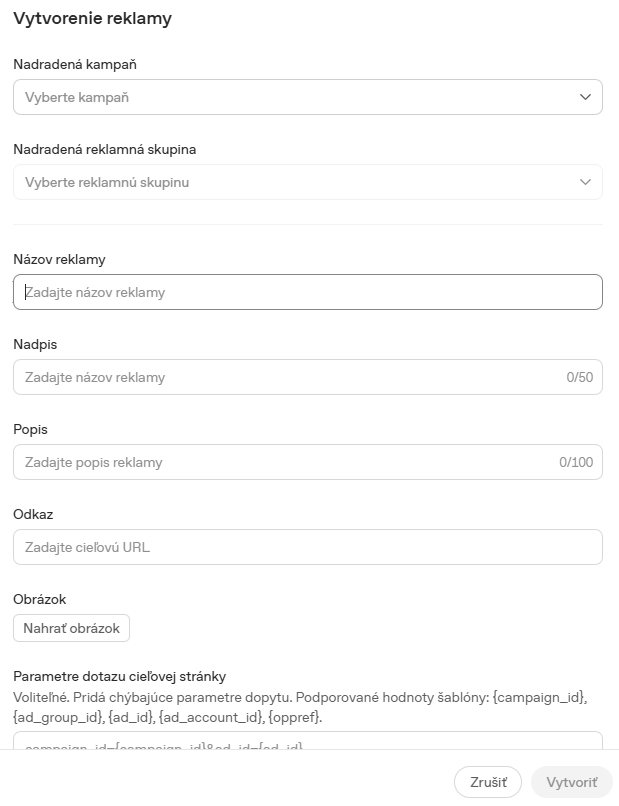Click the Odkaz field label
This screenshot has width=619, height=806.
click(x=33, y=515)
